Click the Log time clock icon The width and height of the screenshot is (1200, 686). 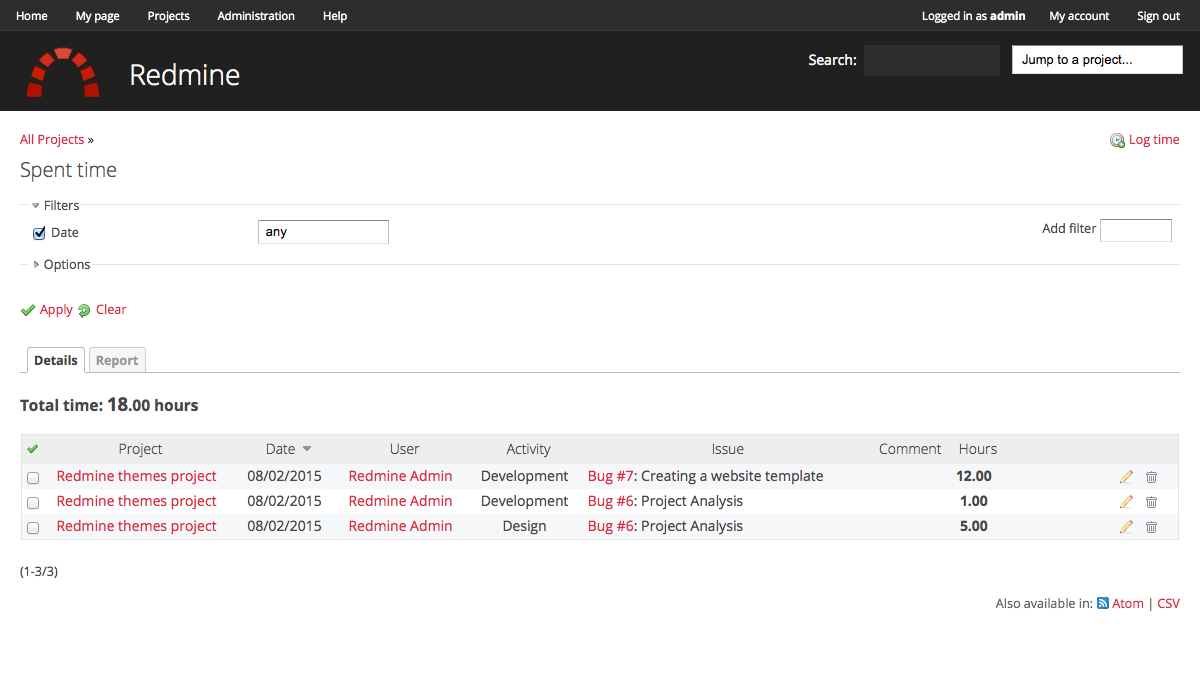[x=1117, y=141]
